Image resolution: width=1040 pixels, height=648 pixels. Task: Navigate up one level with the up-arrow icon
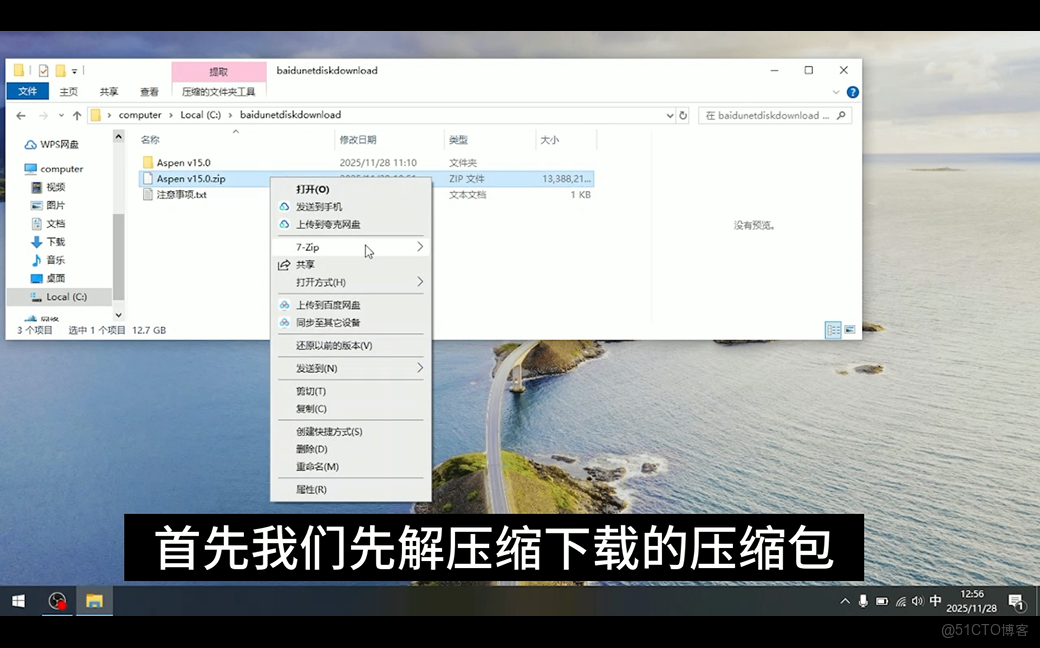click(x=77, y=115)
